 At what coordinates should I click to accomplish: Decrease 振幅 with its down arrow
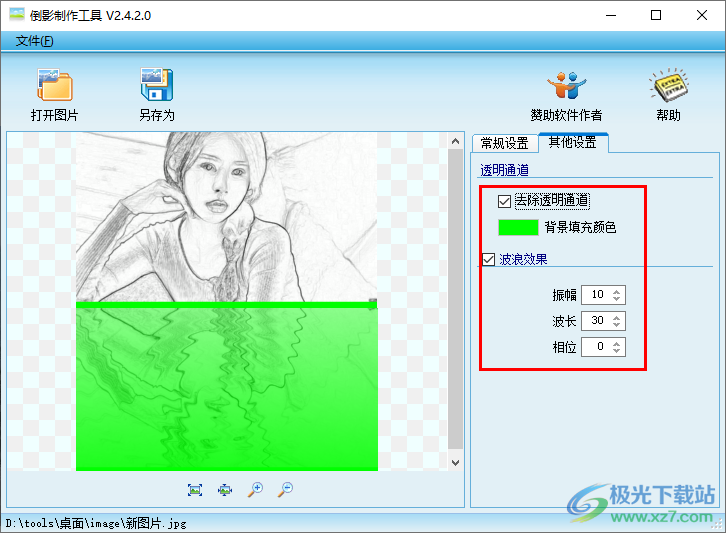click(616, 299)
